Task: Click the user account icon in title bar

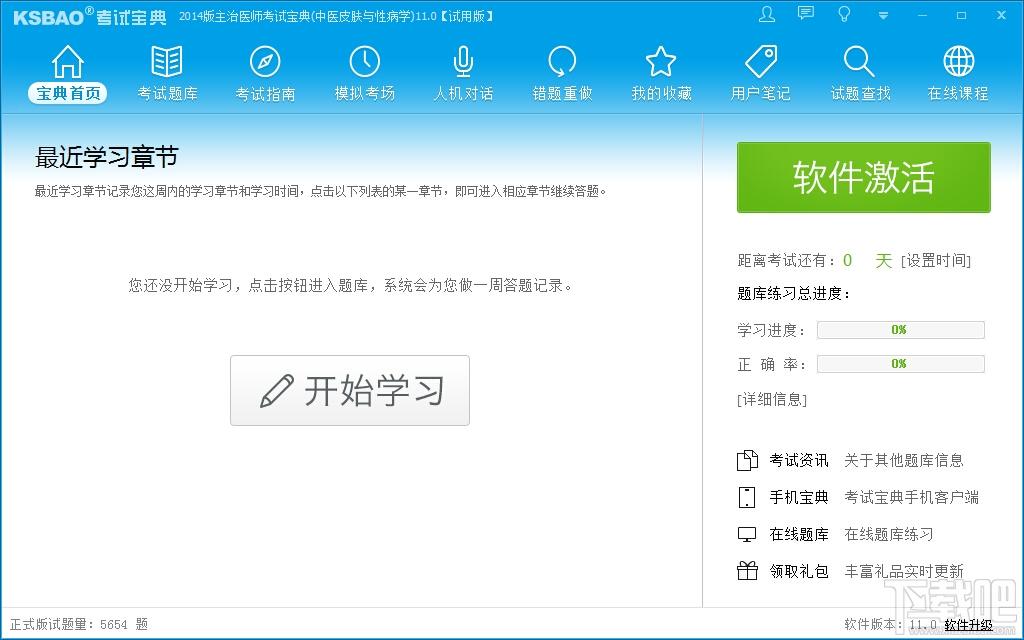Action: tap(767, 15)
